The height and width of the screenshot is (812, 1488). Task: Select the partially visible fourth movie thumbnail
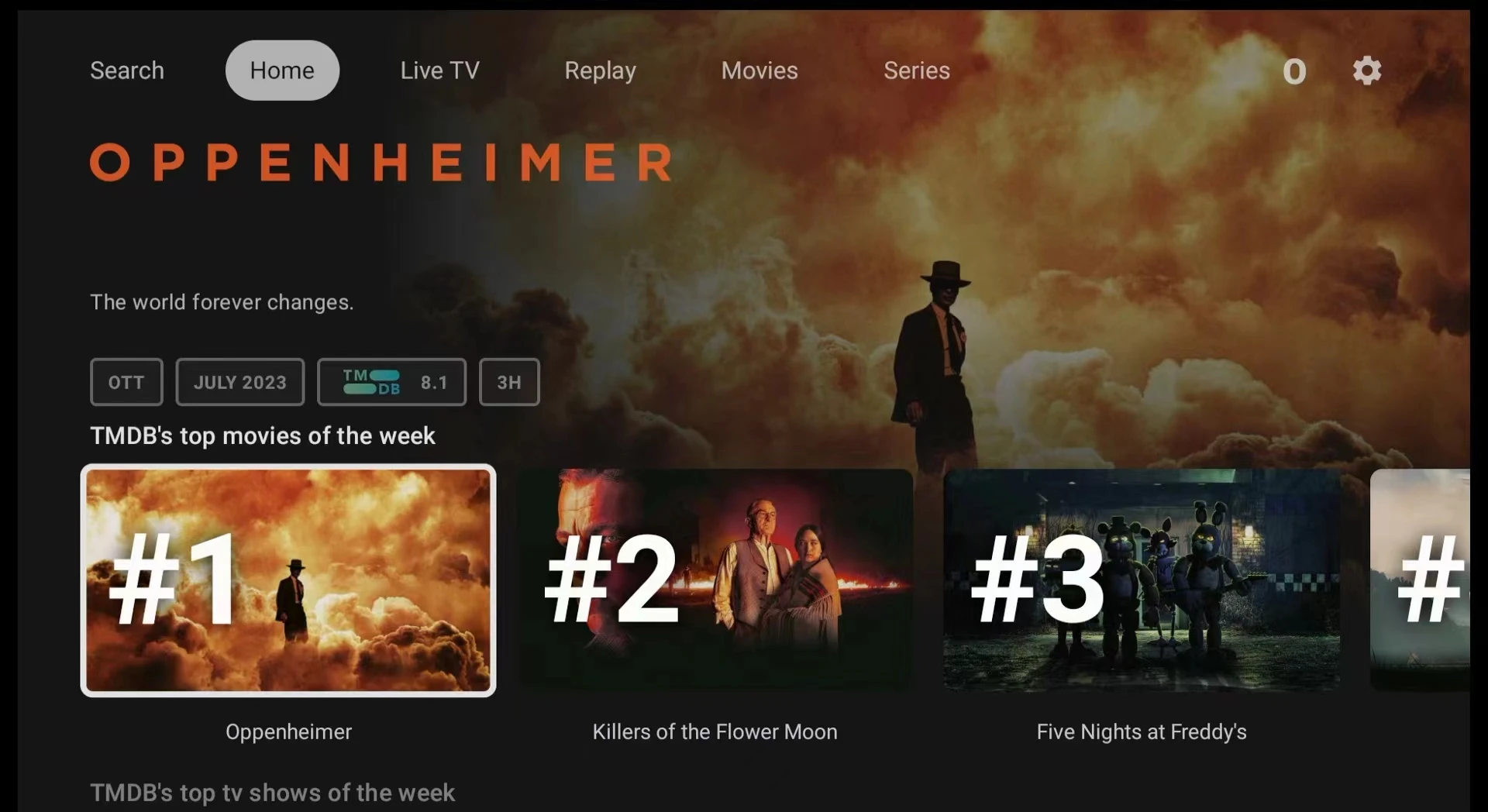1420,580
